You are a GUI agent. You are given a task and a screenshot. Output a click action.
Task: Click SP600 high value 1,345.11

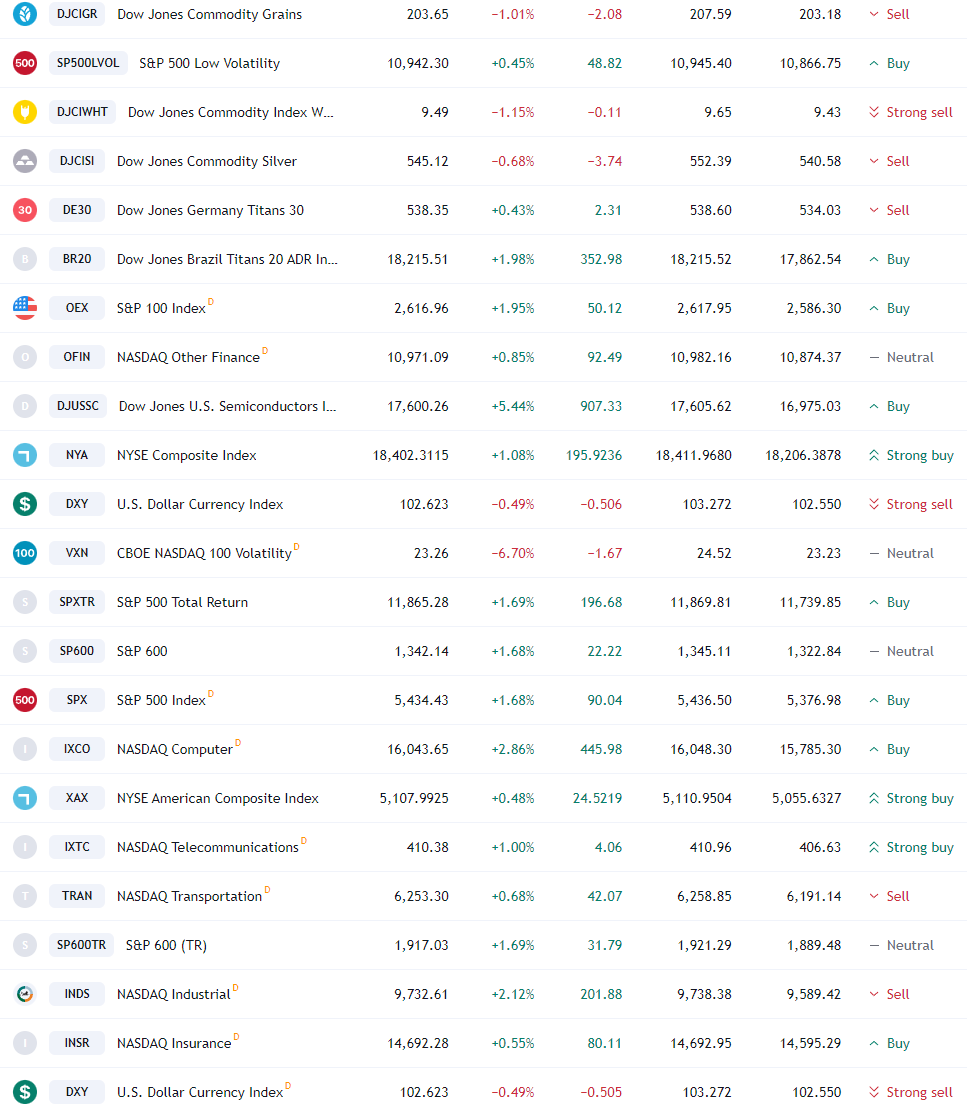(x=705, y=651)
